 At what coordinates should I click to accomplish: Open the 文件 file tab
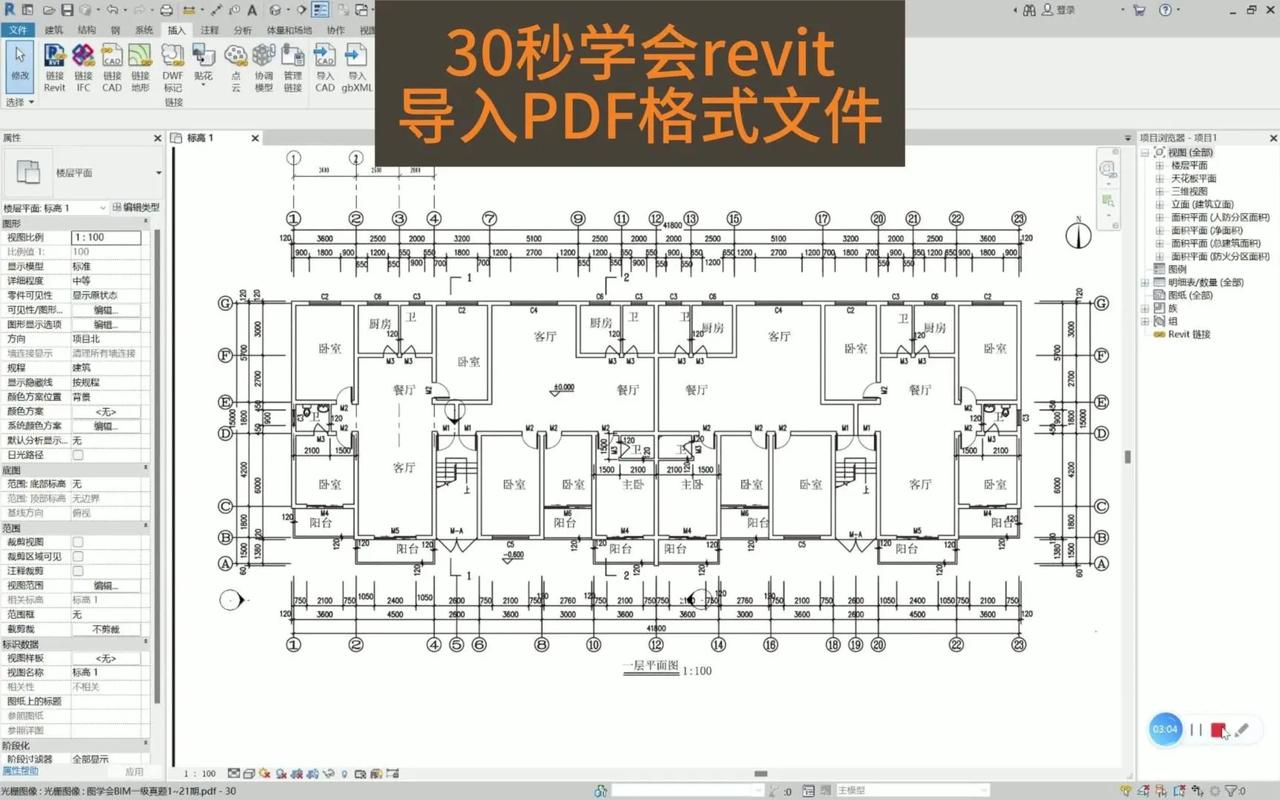click(19, 30)
